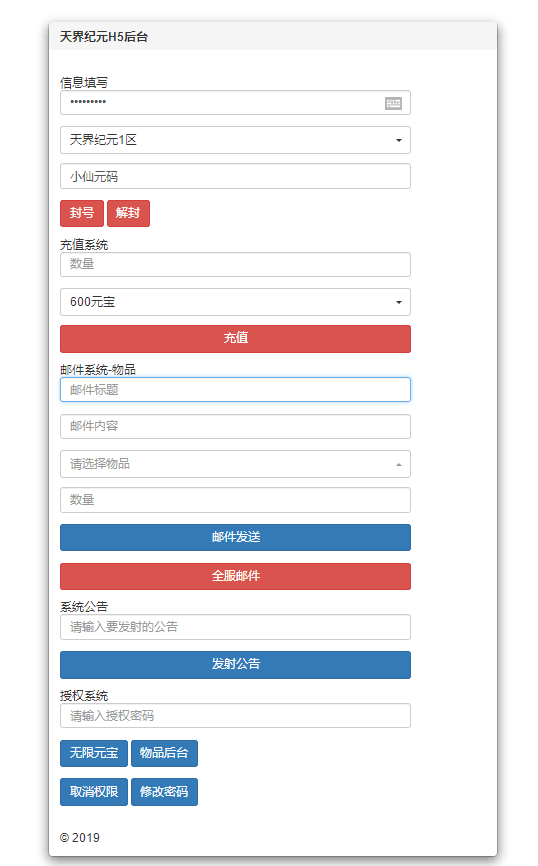This screenshot has width=538, height=866.
Task: Click the 信息填写 section label
Action: pyautogui.click(x=84, y=83)
